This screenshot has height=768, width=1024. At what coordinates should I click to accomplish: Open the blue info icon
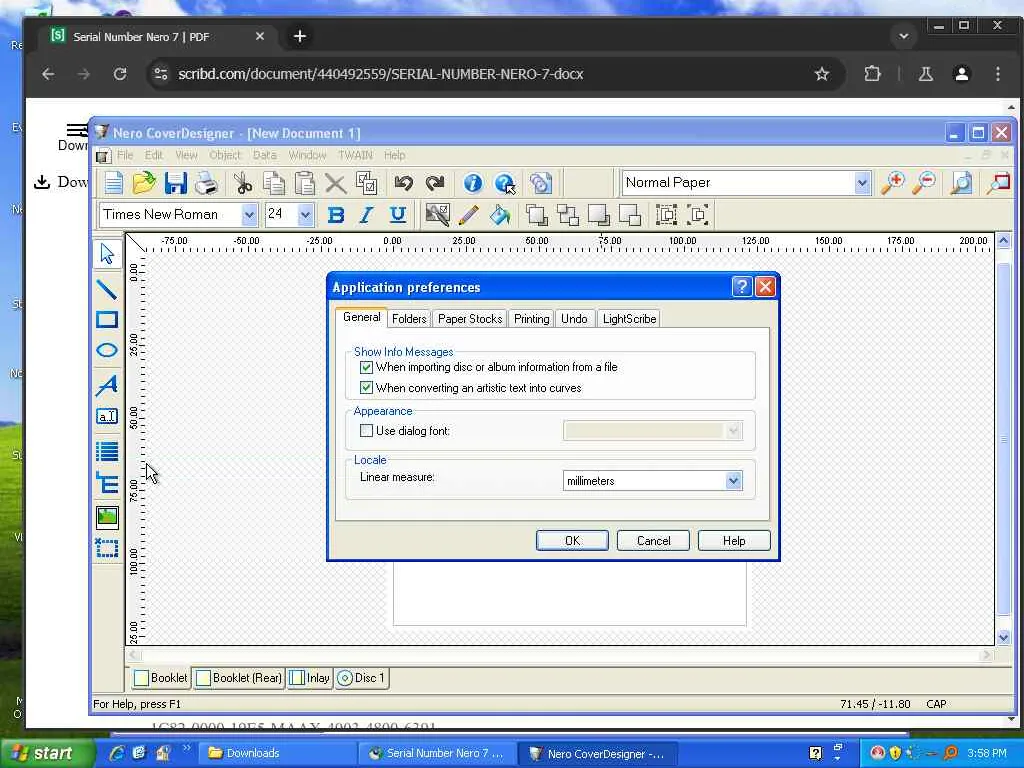[x=472, y=183]
